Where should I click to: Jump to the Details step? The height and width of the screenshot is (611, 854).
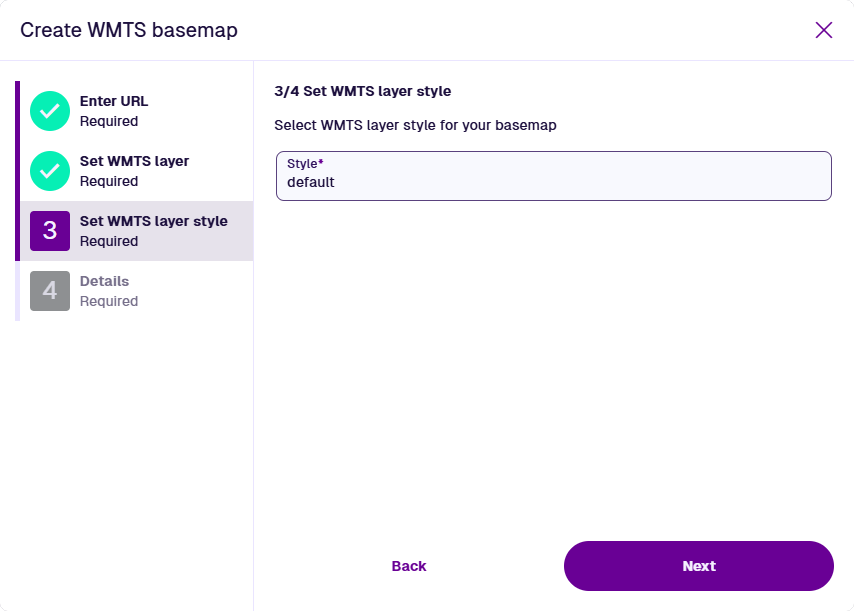[104, 281]
